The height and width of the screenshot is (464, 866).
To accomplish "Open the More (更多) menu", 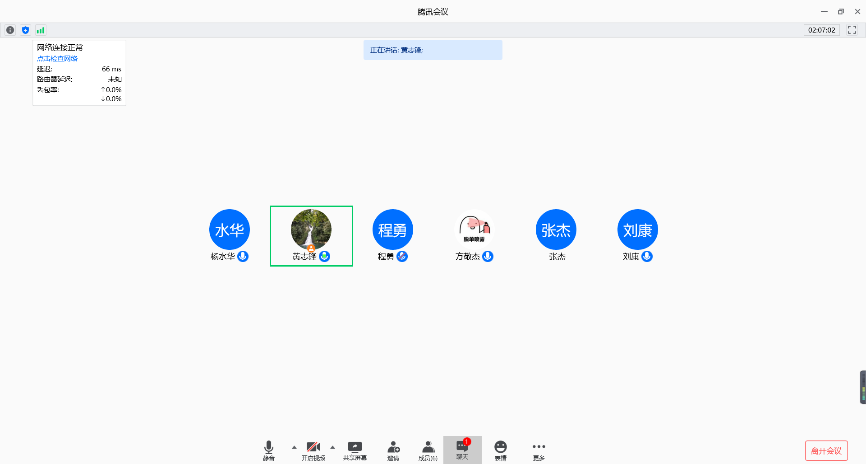I will tap(539, 449).
